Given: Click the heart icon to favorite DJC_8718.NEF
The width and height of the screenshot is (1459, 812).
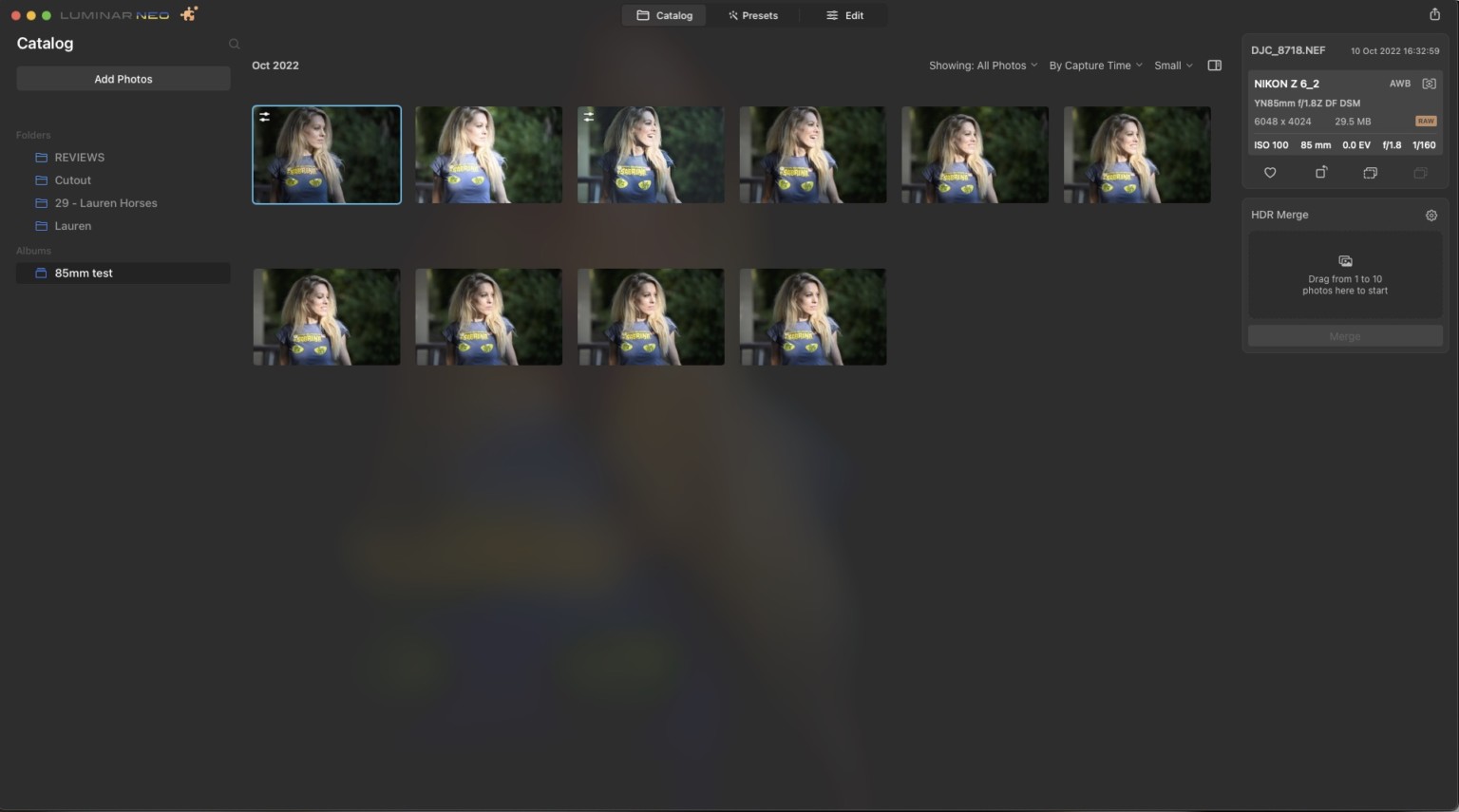Looking at the screenshot, I should (x=1270, y=173).
